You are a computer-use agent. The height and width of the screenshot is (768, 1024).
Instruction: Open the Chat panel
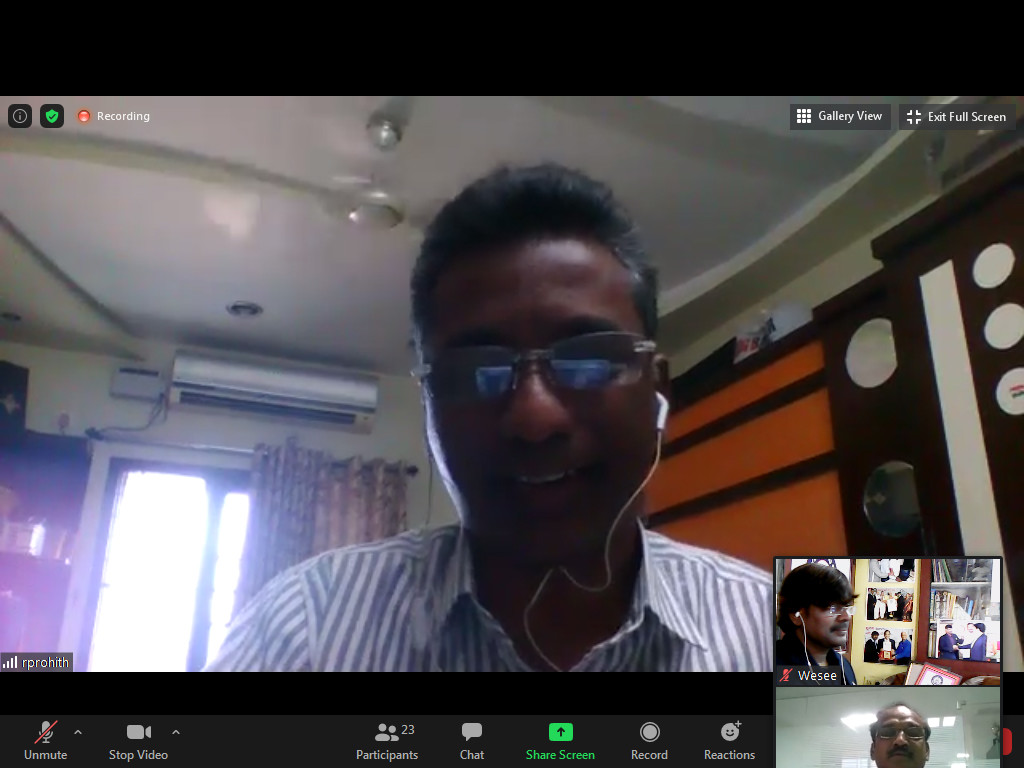pos(472,741)
